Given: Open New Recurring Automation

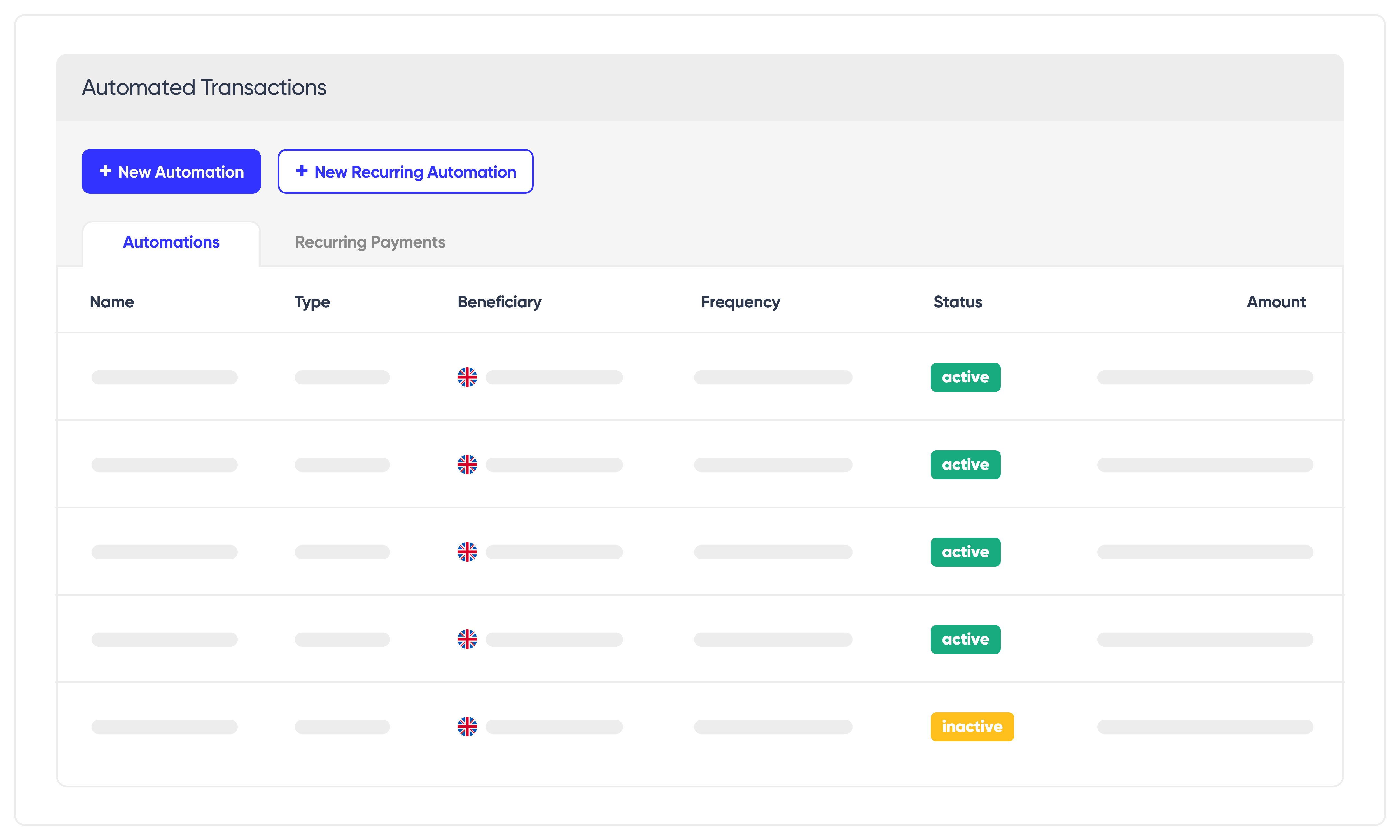Looking at the screenshot, I should pyautogui.click(x=405, y=172).
